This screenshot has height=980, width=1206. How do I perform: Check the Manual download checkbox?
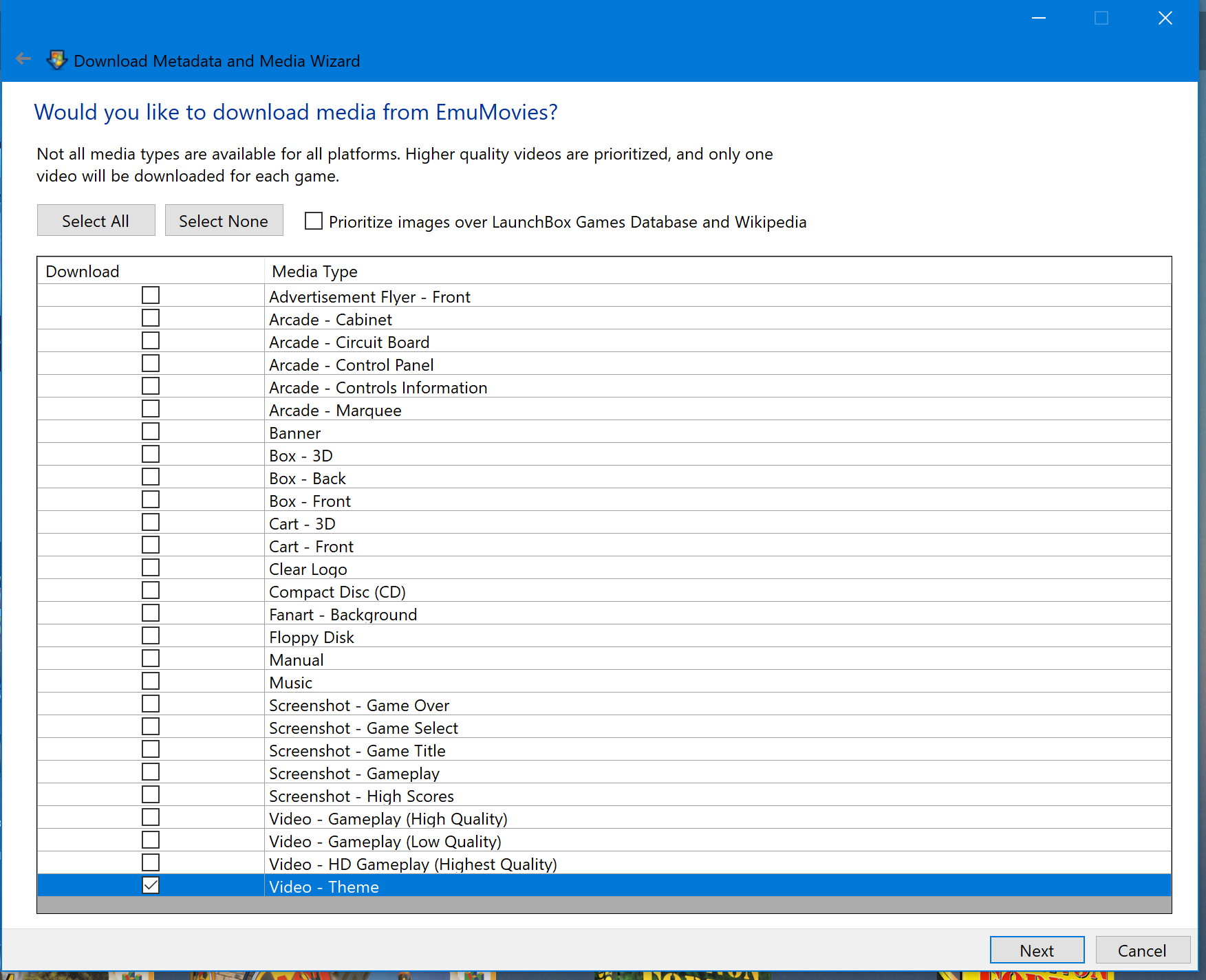[x=151, y=658]
